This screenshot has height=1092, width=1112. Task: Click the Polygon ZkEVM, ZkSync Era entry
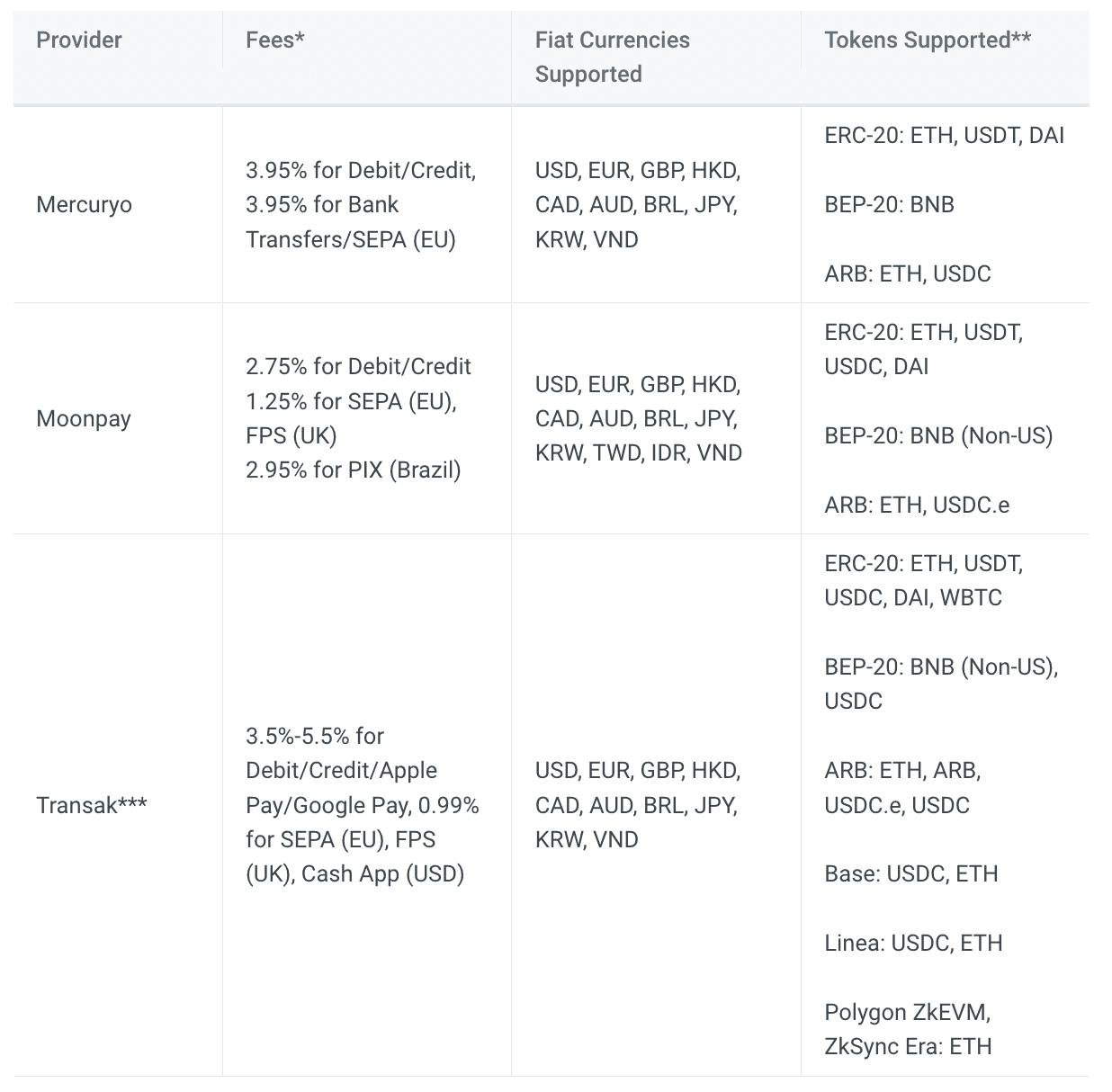(x=908, y=1030)
